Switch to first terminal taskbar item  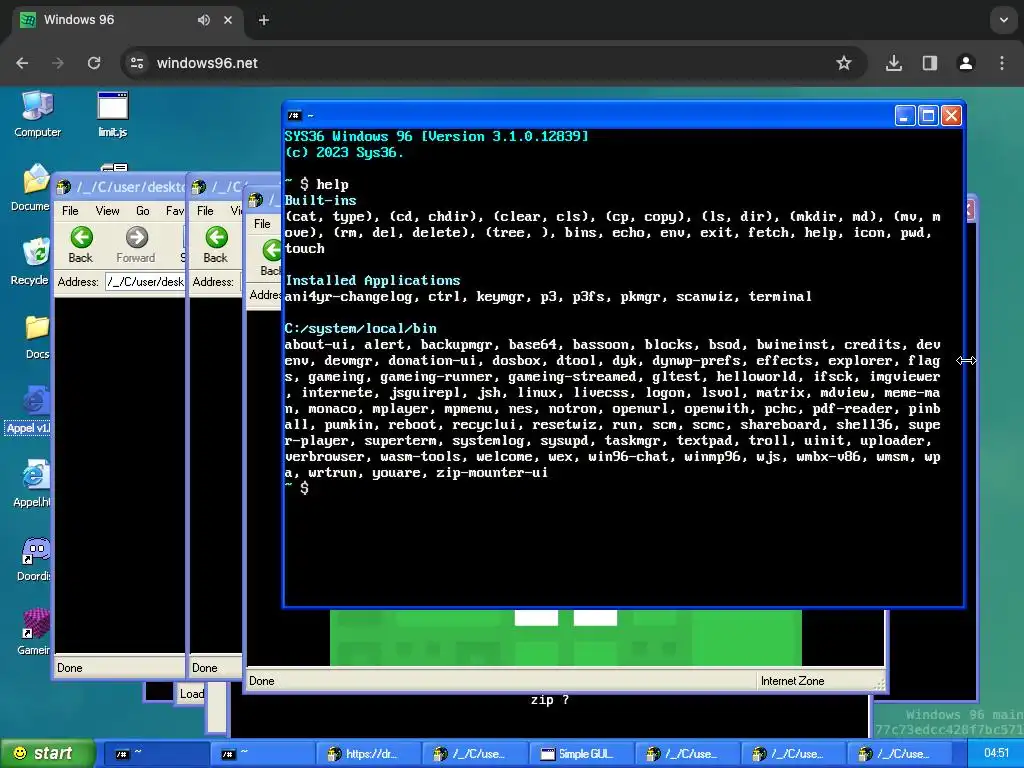point(155,754)
